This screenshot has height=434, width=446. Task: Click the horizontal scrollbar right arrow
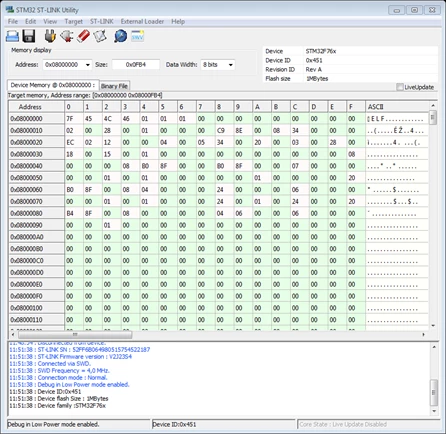[424, 334]
